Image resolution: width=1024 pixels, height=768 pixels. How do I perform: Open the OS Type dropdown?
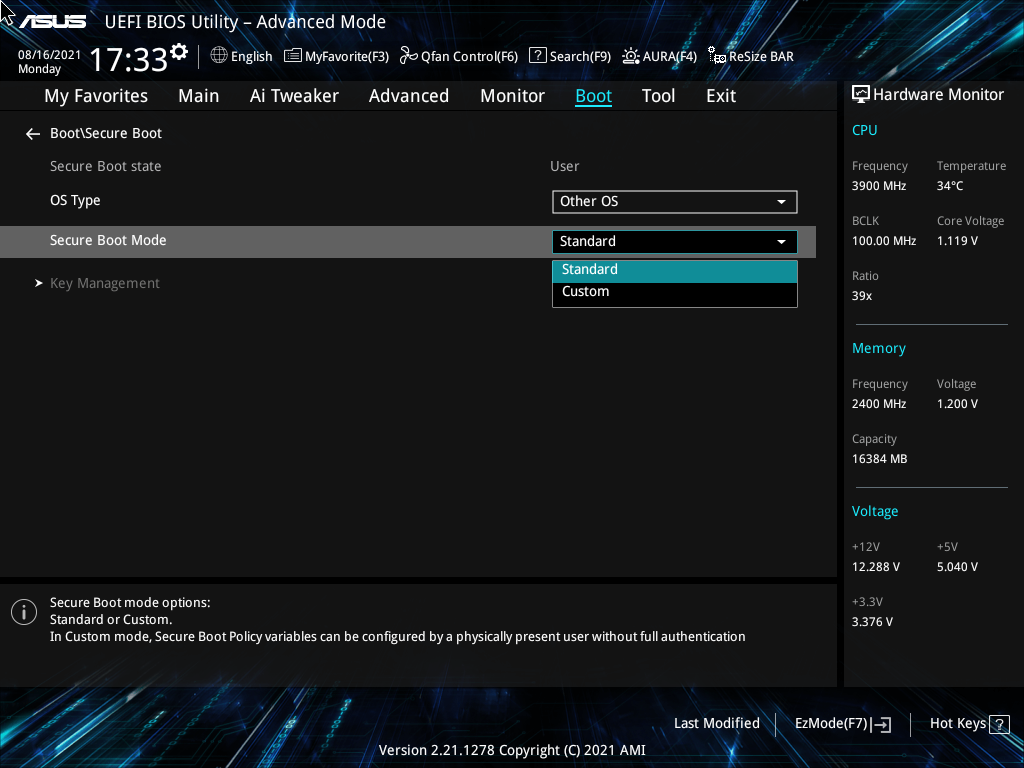pos(675,202)
